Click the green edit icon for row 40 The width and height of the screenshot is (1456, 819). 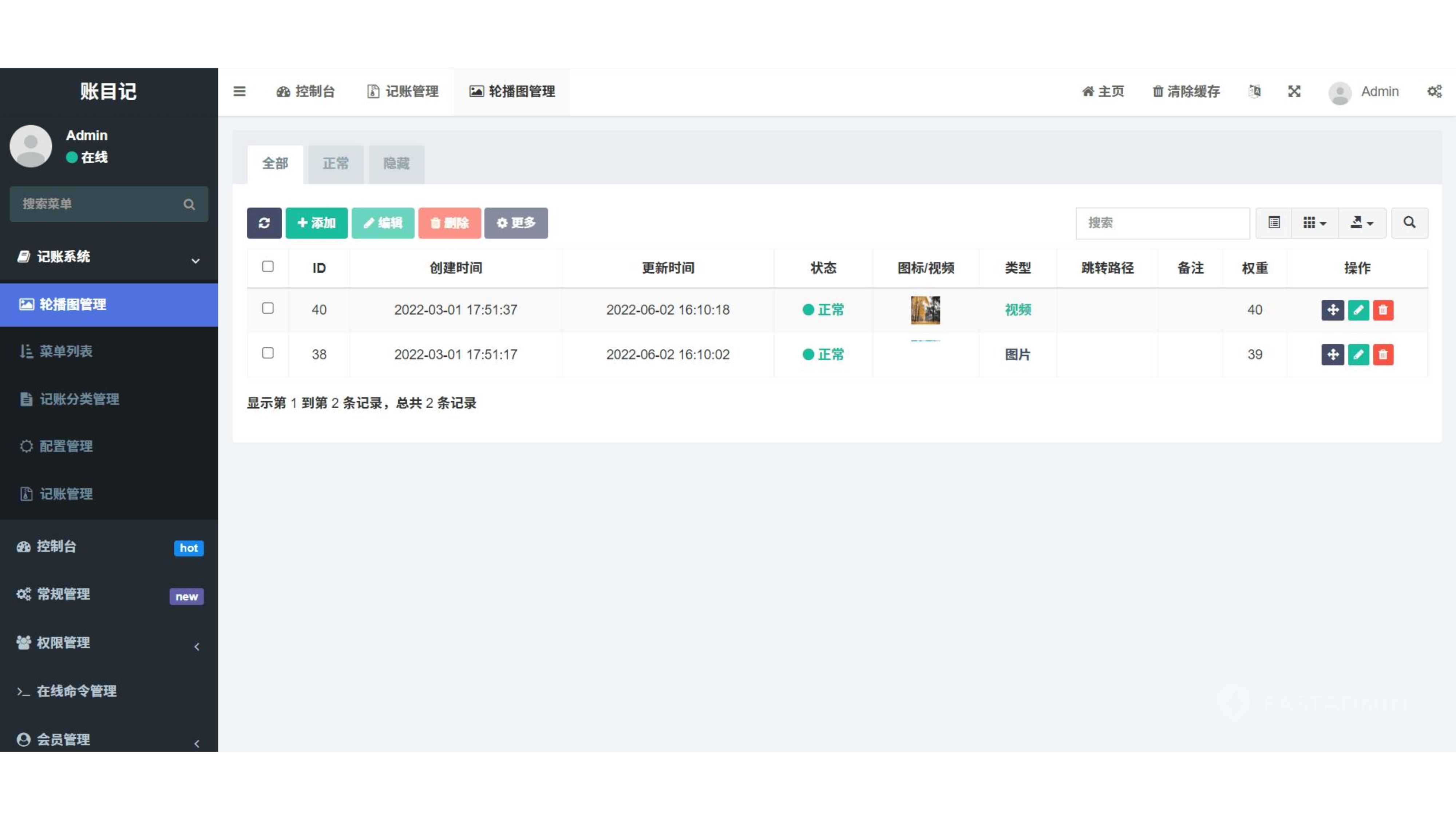coord(1358,310)
